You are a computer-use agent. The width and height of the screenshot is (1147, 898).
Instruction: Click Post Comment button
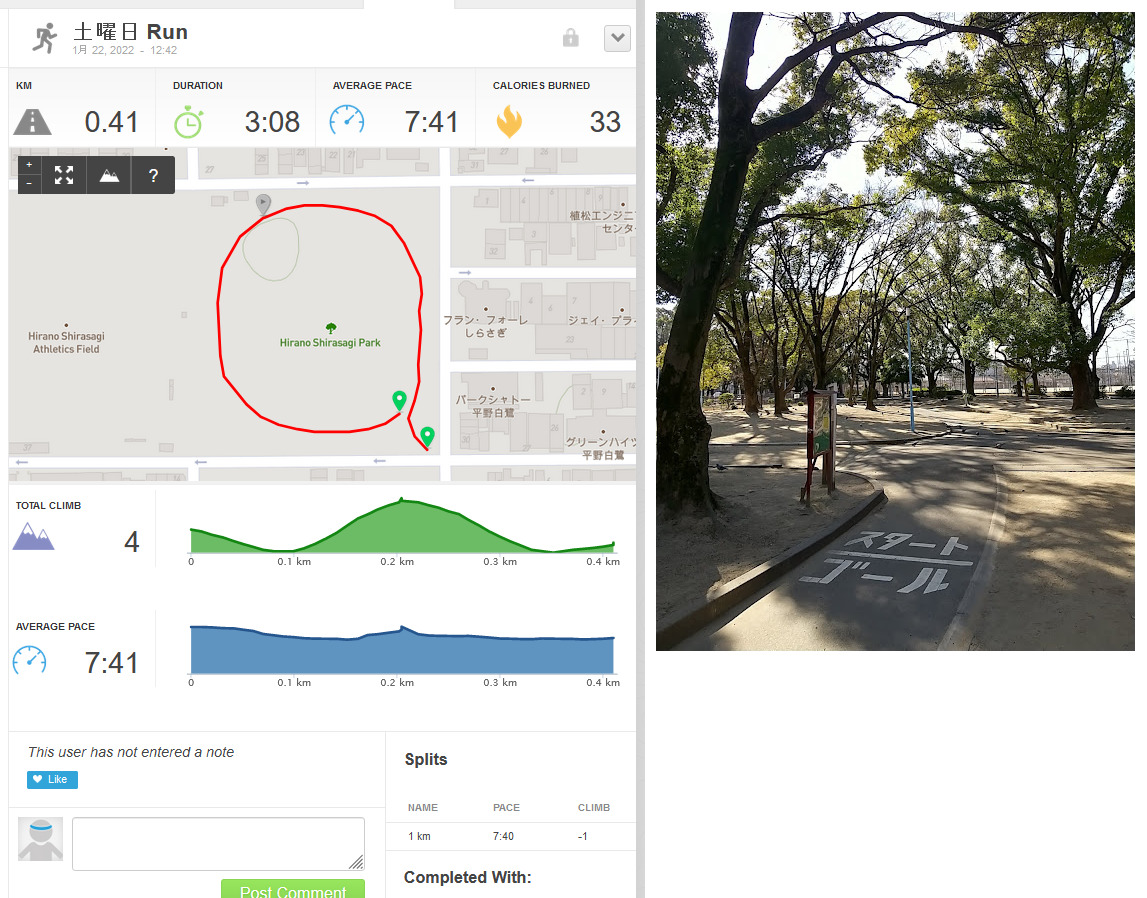click(x=293, y=889)
